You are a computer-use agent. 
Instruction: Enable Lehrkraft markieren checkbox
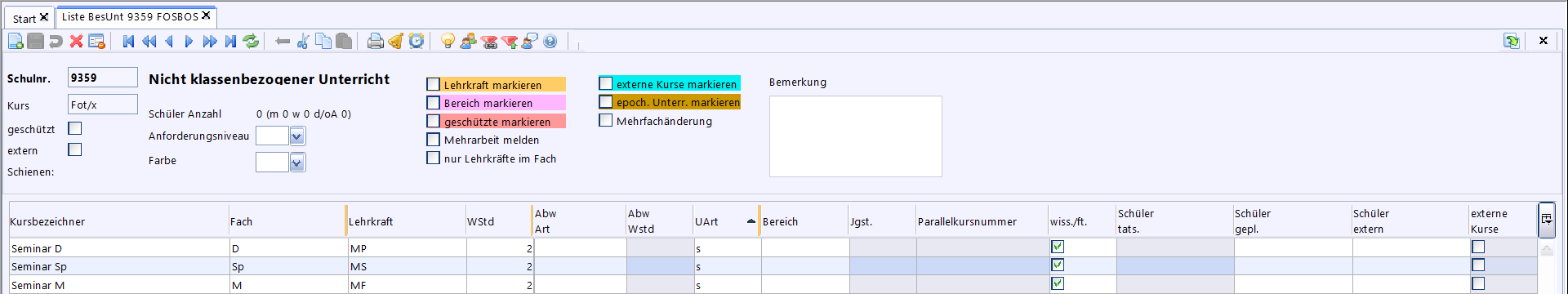tap(434, 84)
